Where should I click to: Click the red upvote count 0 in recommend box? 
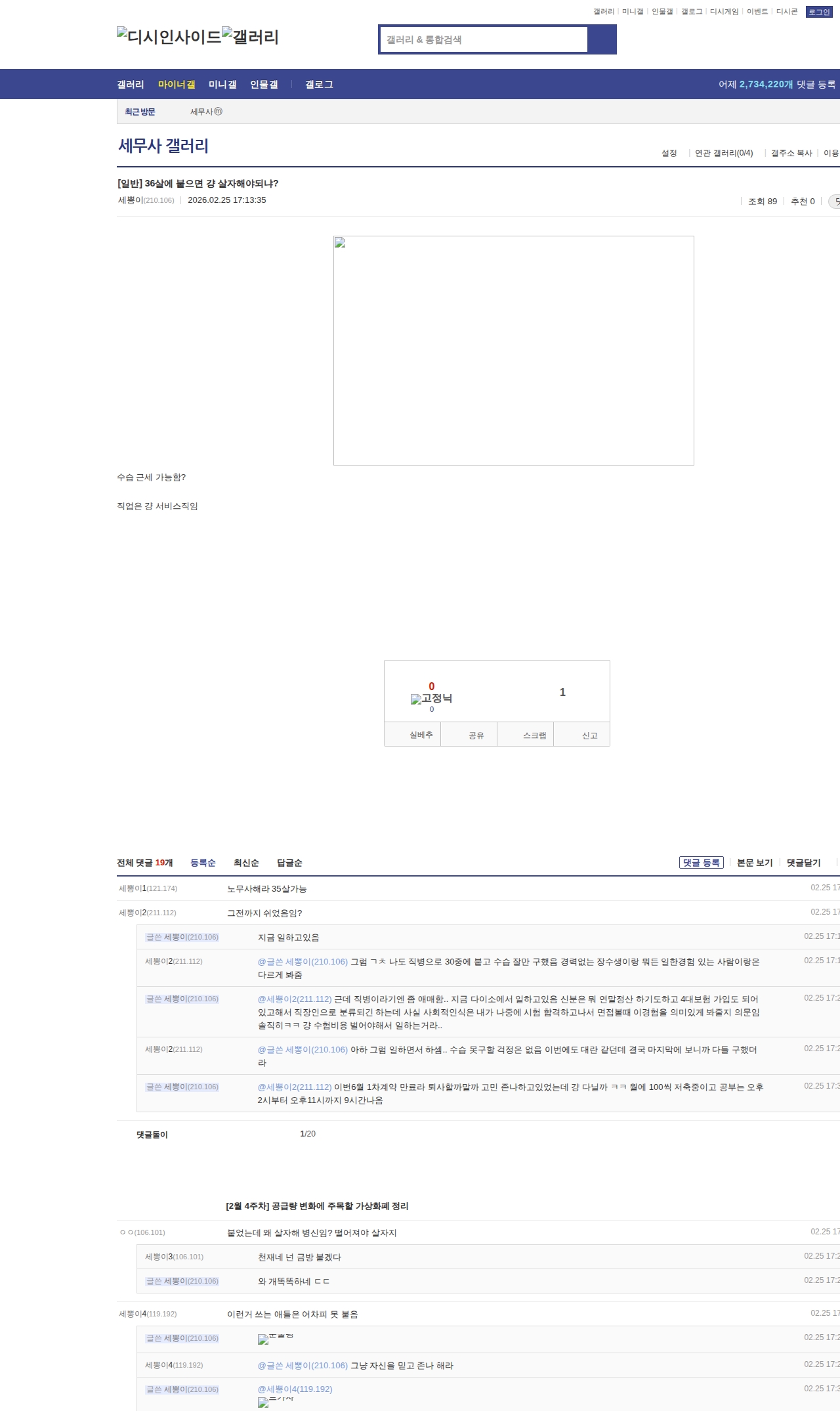432,686
